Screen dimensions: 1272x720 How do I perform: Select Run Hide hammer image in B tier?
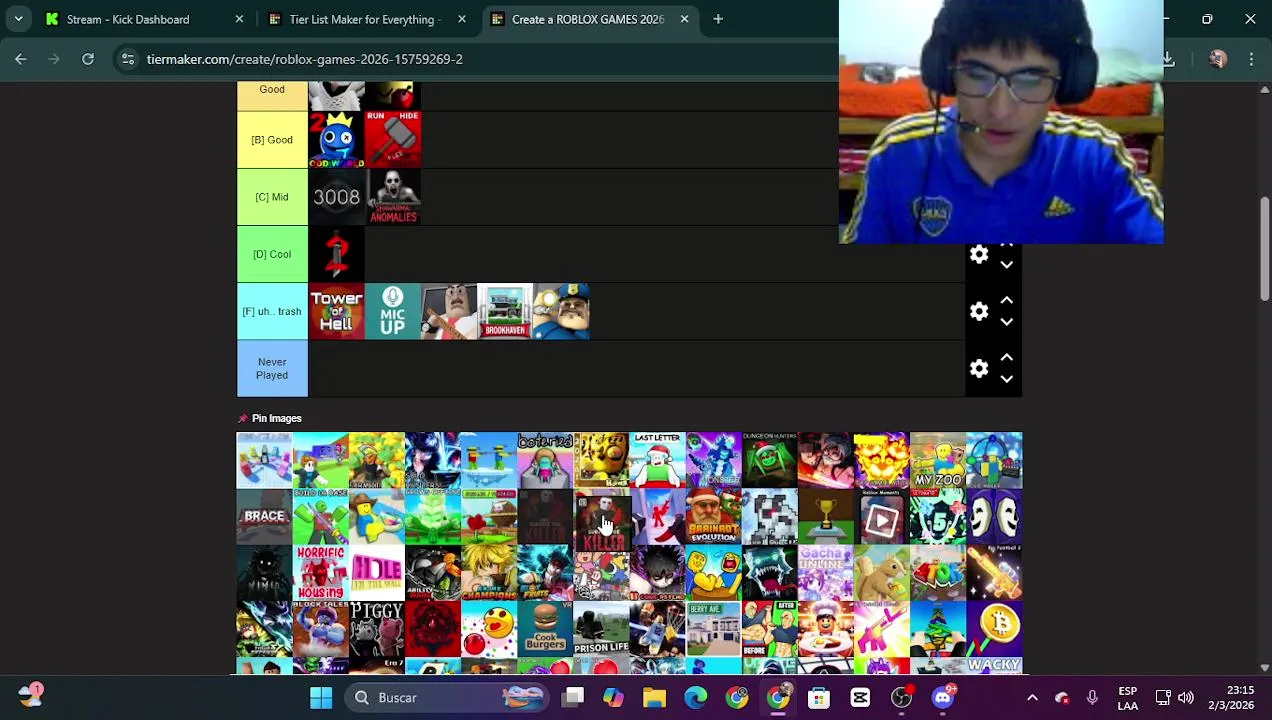click(x=392, y=140)
